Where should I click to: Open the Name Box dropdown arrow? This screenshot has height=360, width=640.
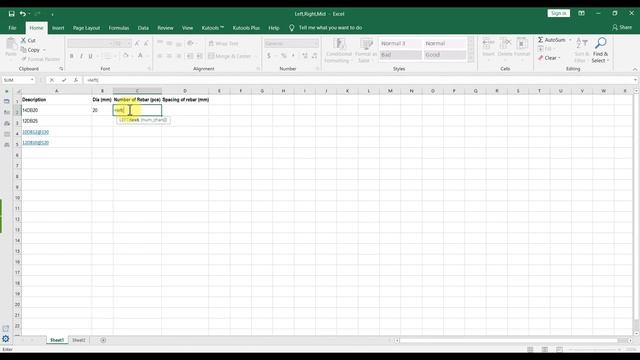pyautogui.click(x=32, y=80)
